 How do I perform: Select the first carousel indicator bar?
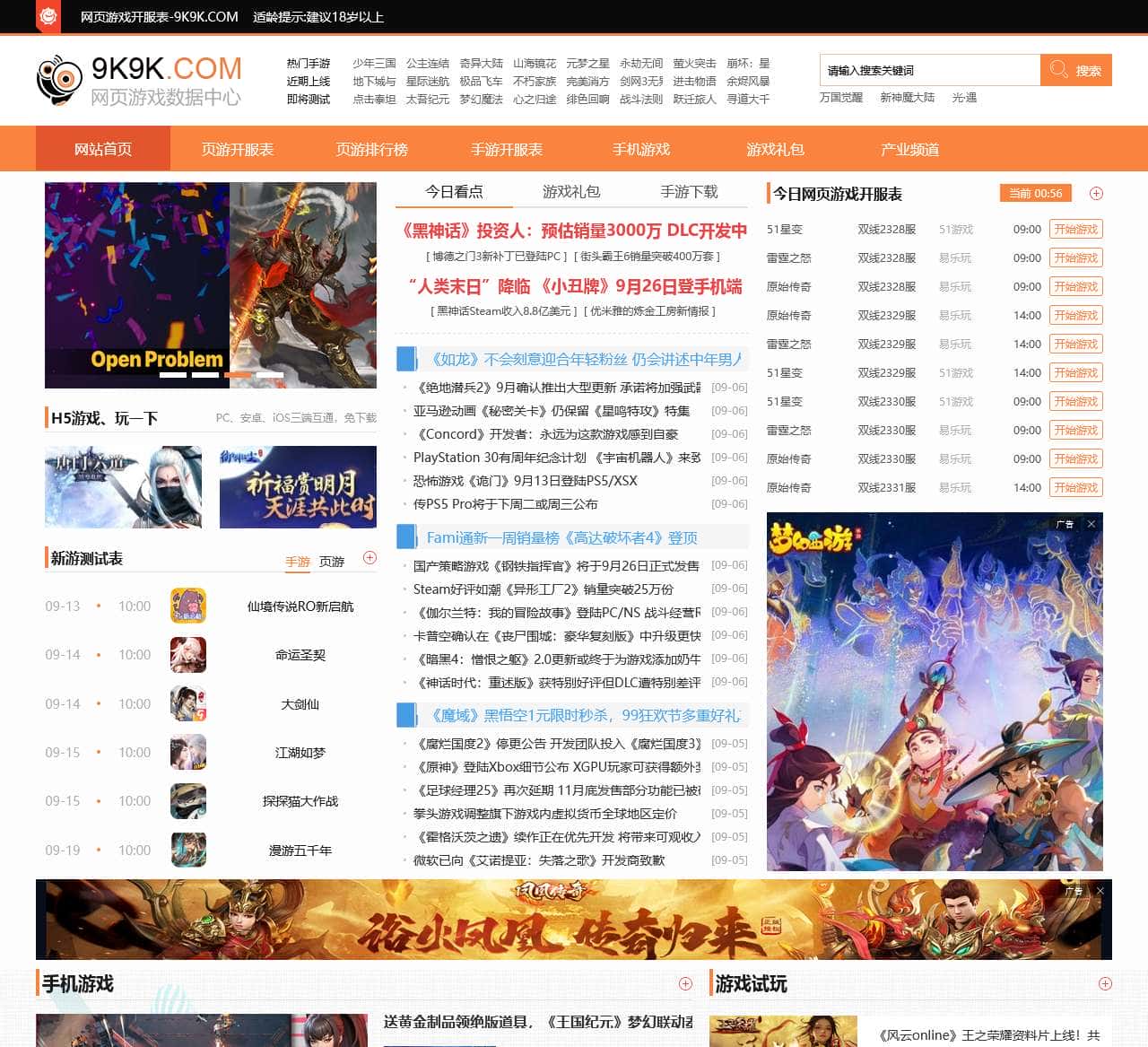(173, 375)
